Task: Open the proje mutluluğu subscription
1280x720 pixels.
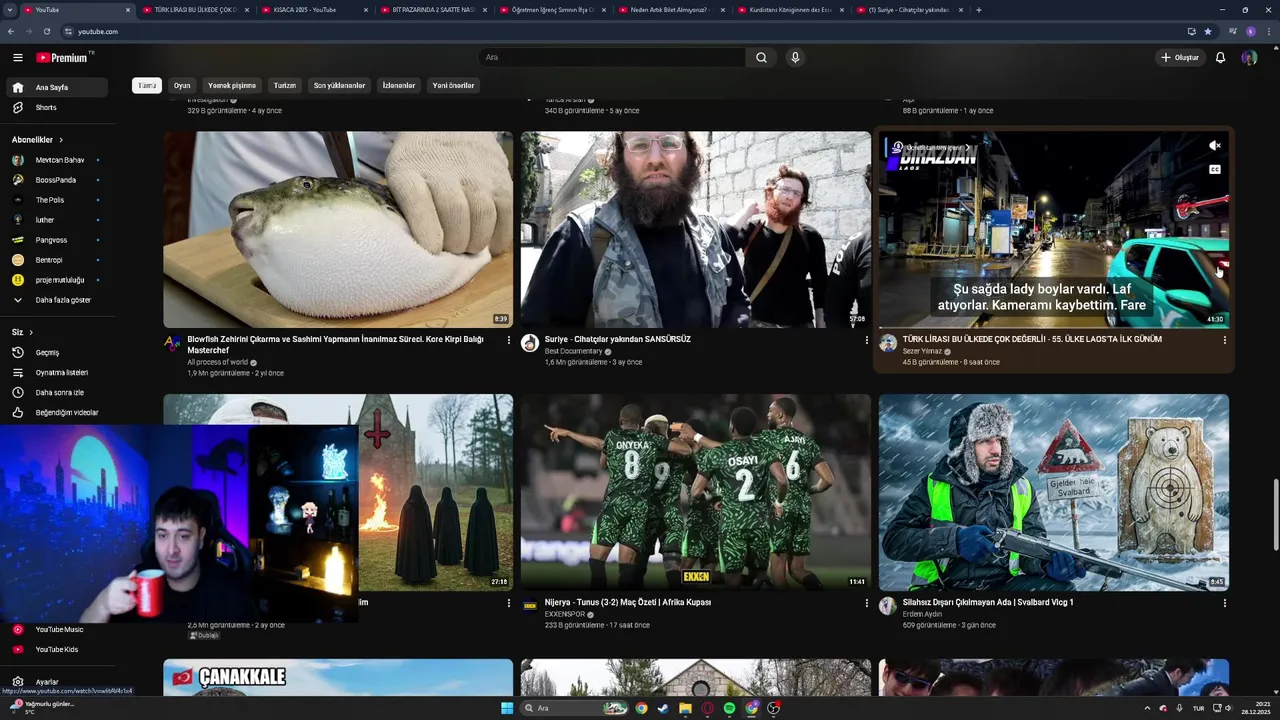Action: pos(57,280)
